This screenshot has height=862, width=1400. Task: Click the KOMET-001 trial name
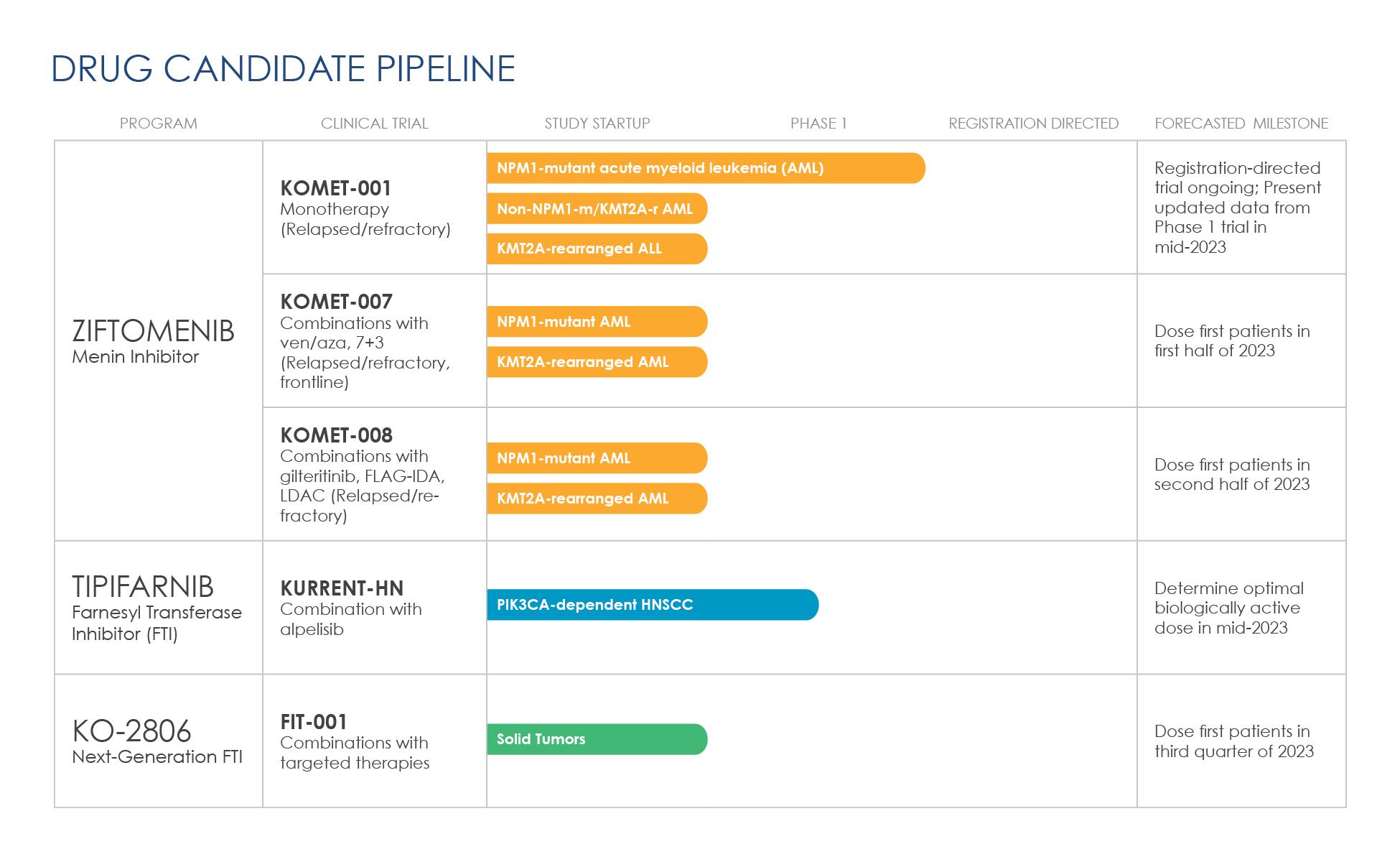[x=335, y=188]
